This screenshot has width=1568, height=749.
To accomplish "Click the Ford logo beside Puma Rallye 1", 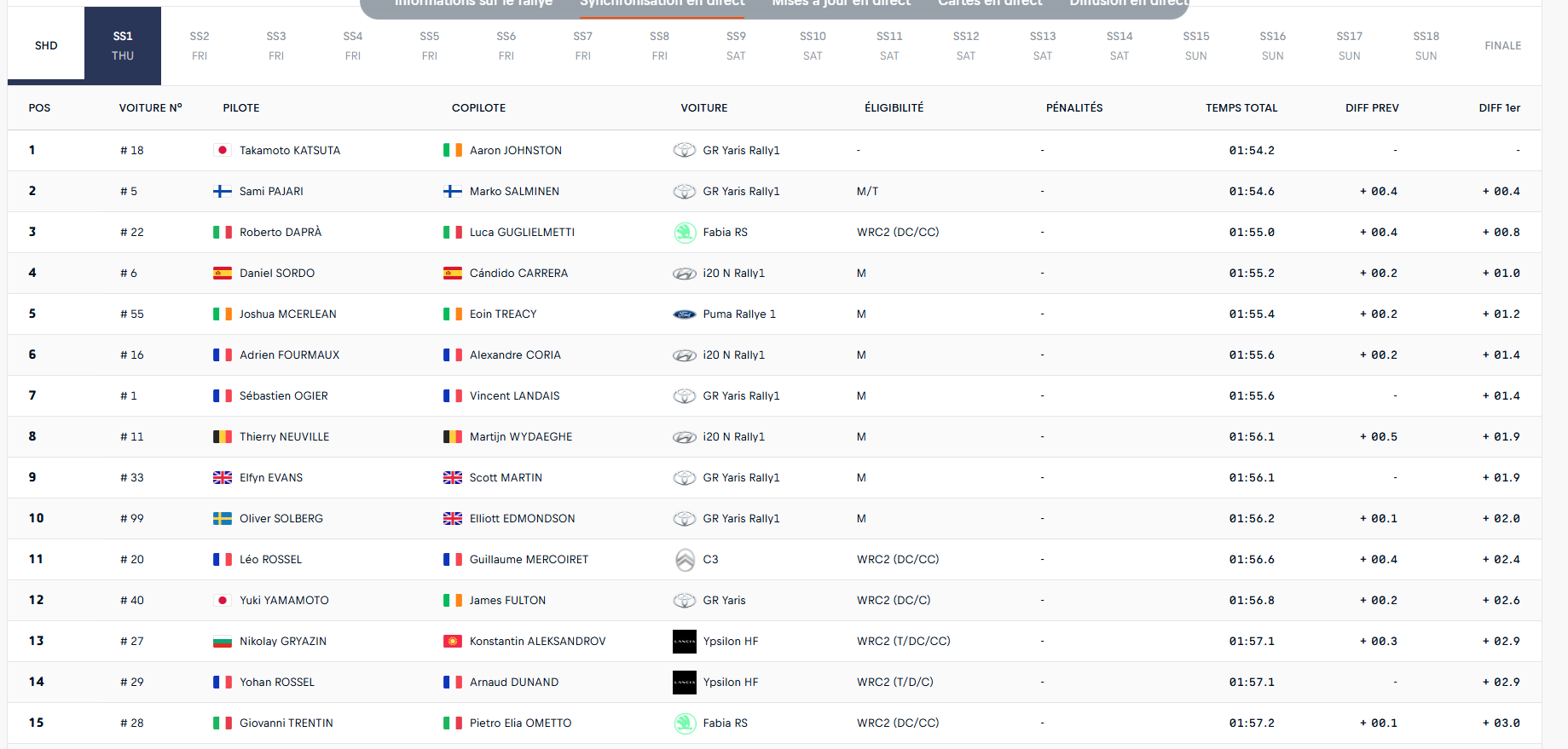I will pos(685,314).
